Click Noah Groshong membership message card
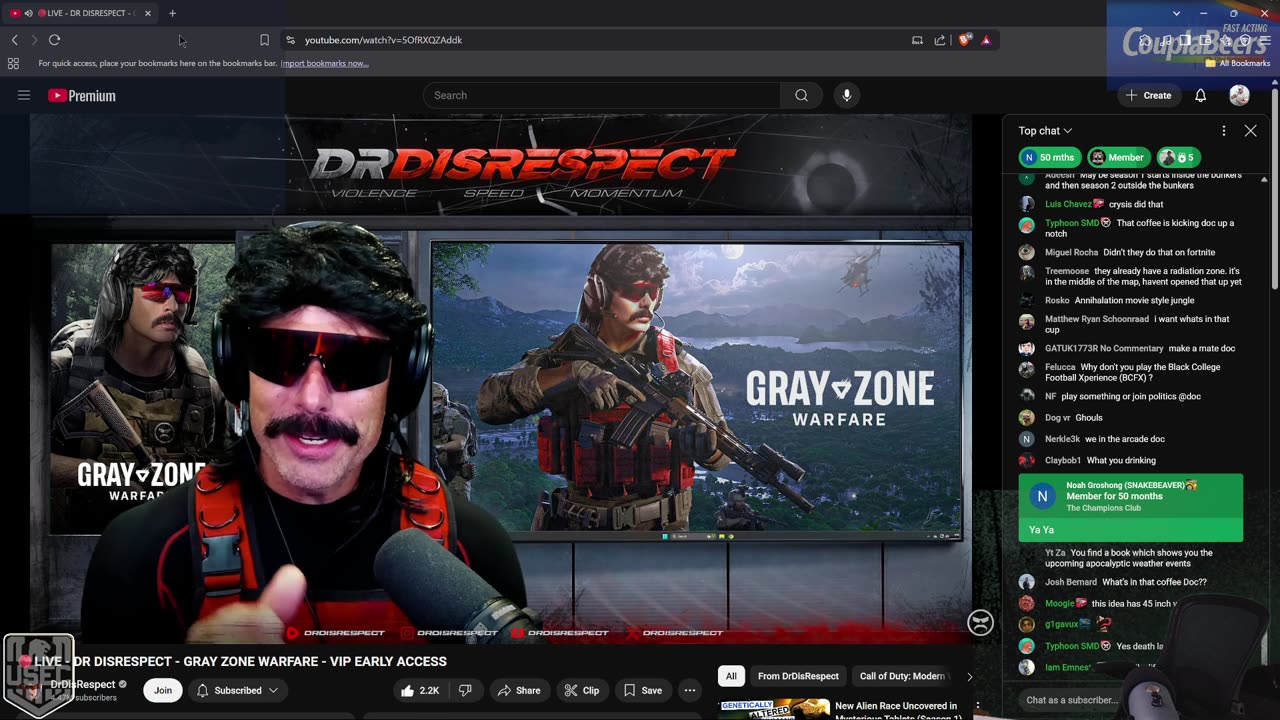Viewport: 1280px width, 720px height. click(1131, 508)
